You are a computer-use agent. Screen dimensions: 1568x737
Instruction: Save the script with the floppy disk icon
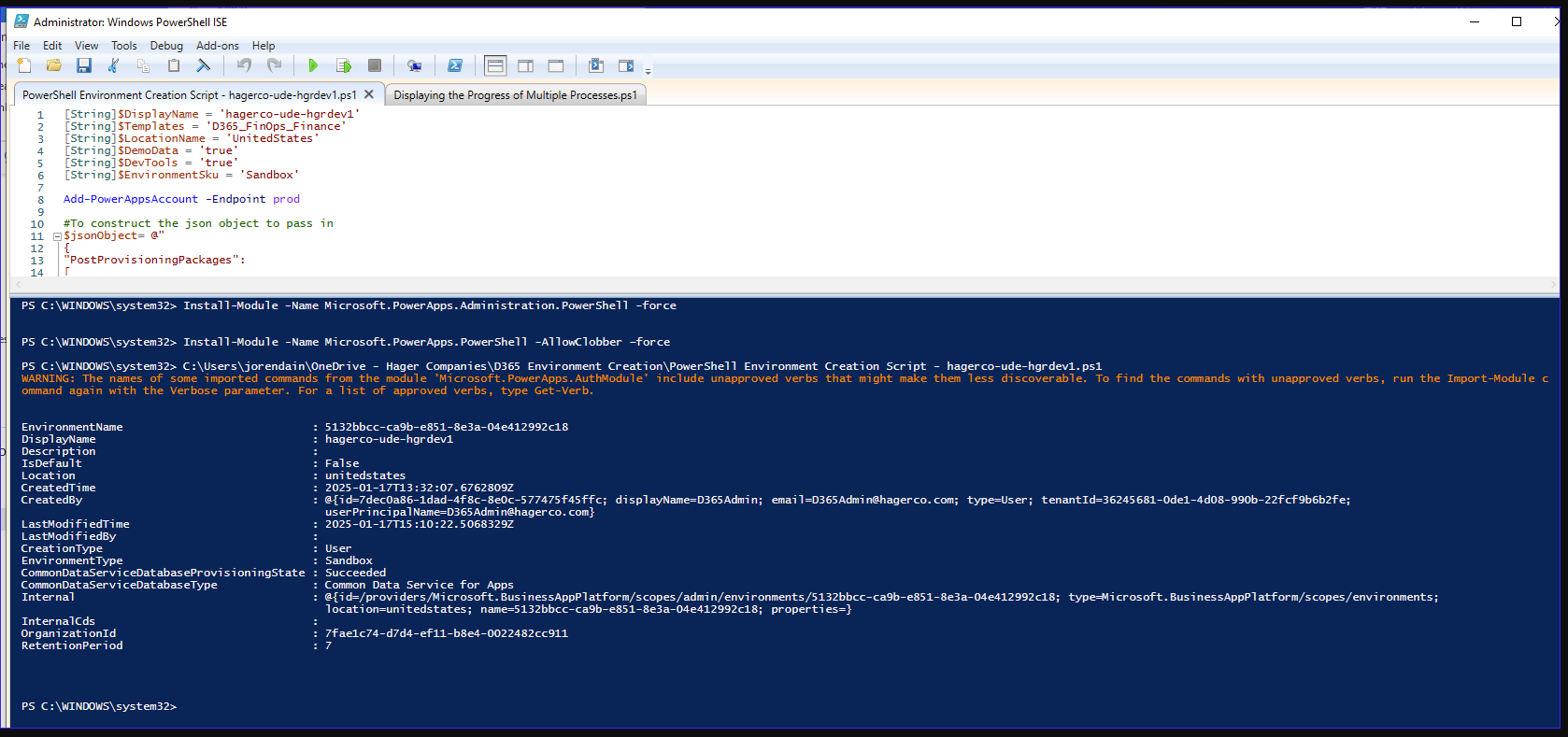84,65
